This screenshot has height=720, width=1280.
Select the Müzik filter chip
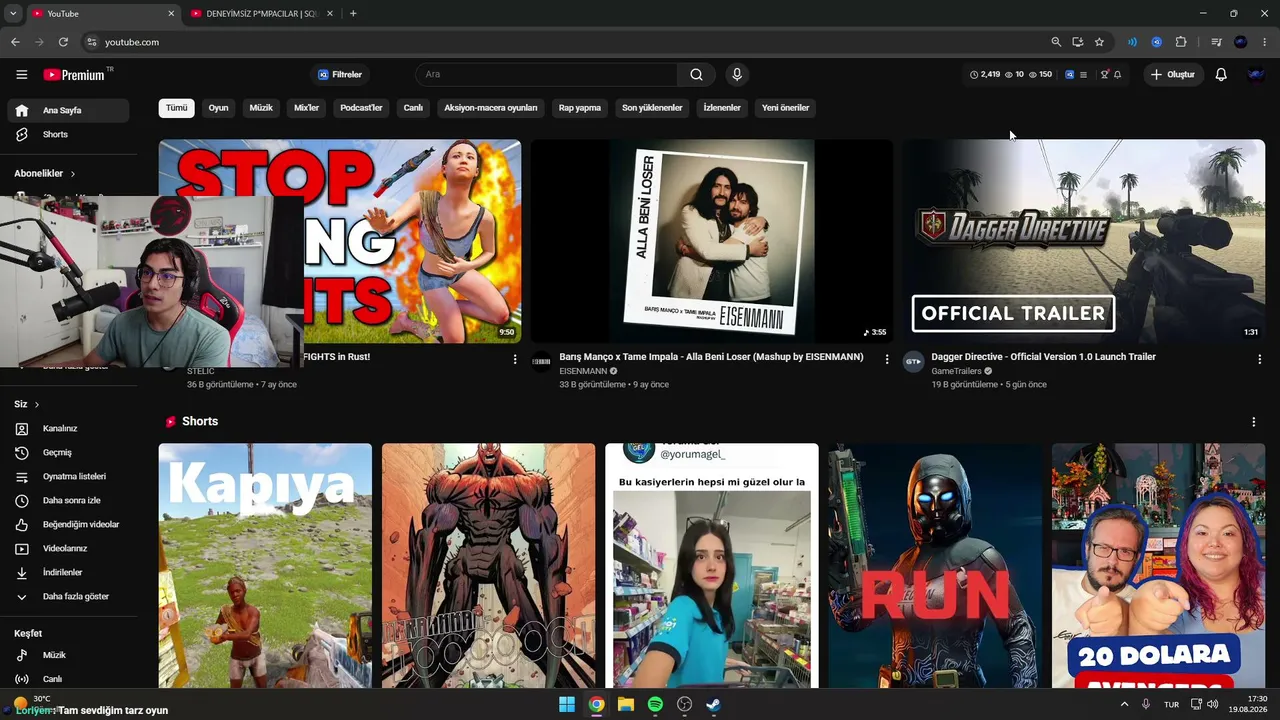[261, 108]
